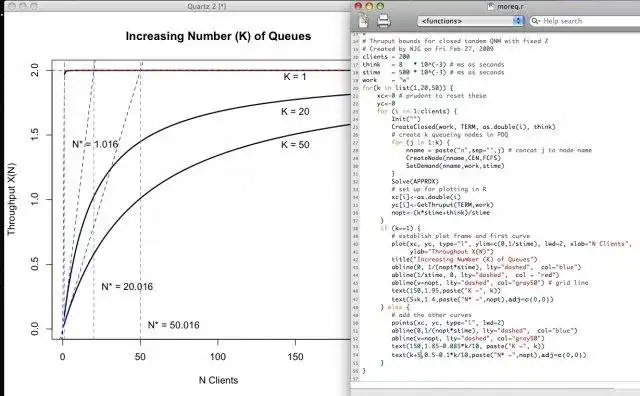Click the document icon in the moreq.r toolbar

click(x=363, y=21)
